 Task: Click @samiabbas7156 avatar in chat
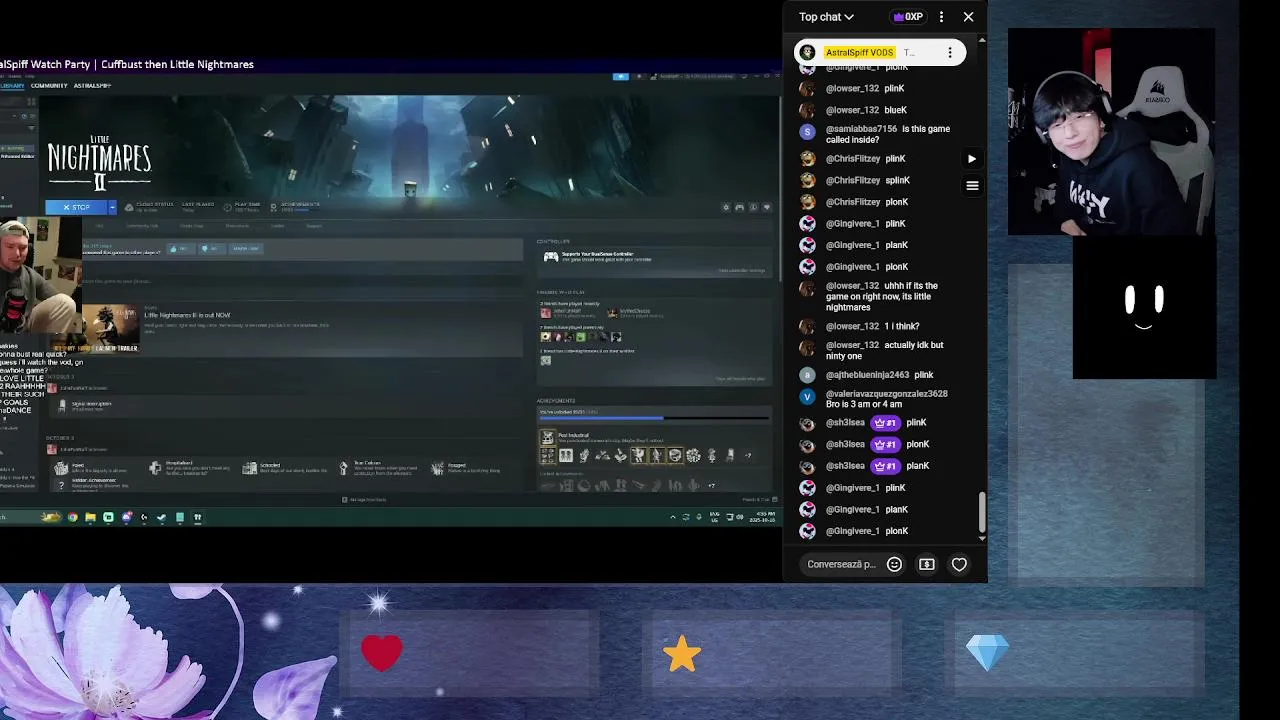pos(807,131)
